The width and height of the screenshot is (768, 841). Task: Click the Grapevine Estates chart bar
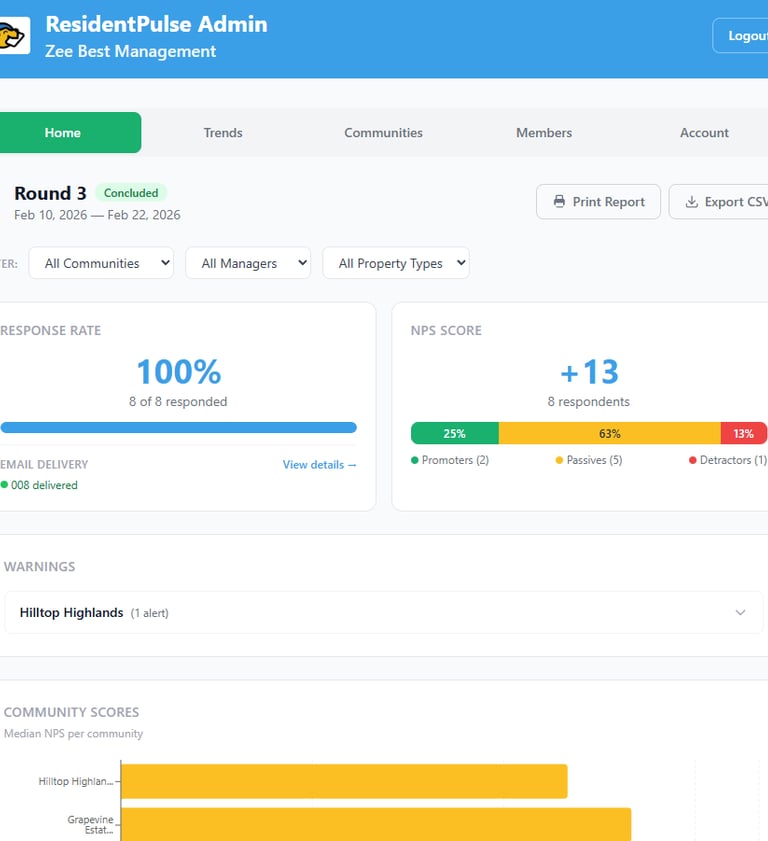click(376, 824)
